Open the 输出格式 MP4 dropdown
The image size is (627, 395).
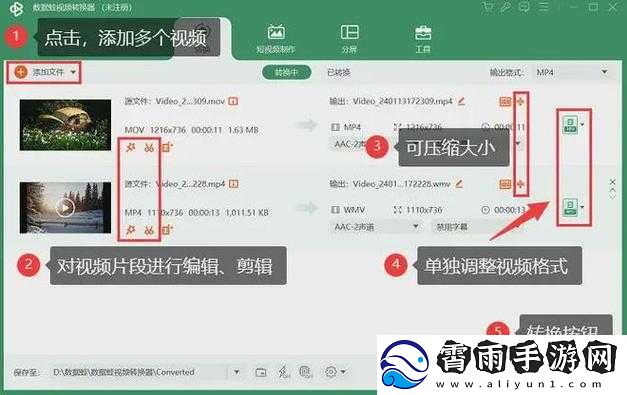pyautogui.click(x=572, y=72)
